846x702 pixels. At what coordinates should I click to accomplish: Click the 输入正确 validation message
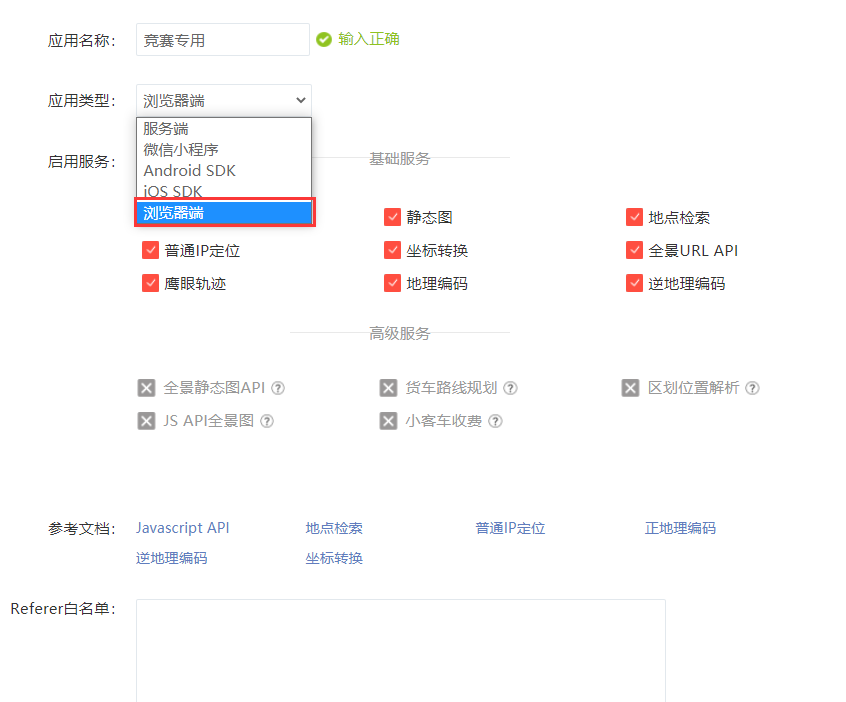tap(369, 39)
